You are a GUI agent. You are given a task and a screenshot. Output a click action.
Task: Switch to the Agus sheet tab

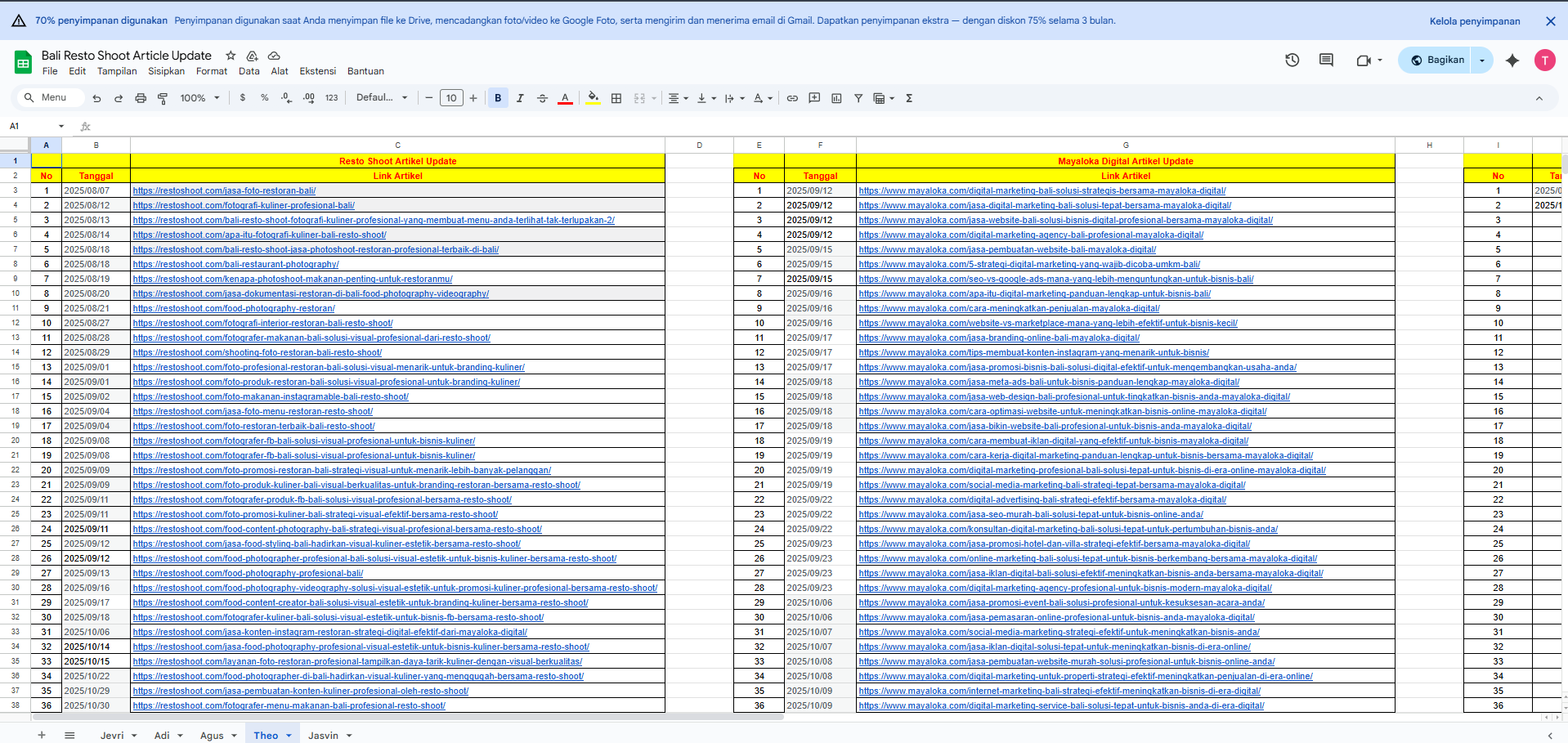(x=212, y=735)
